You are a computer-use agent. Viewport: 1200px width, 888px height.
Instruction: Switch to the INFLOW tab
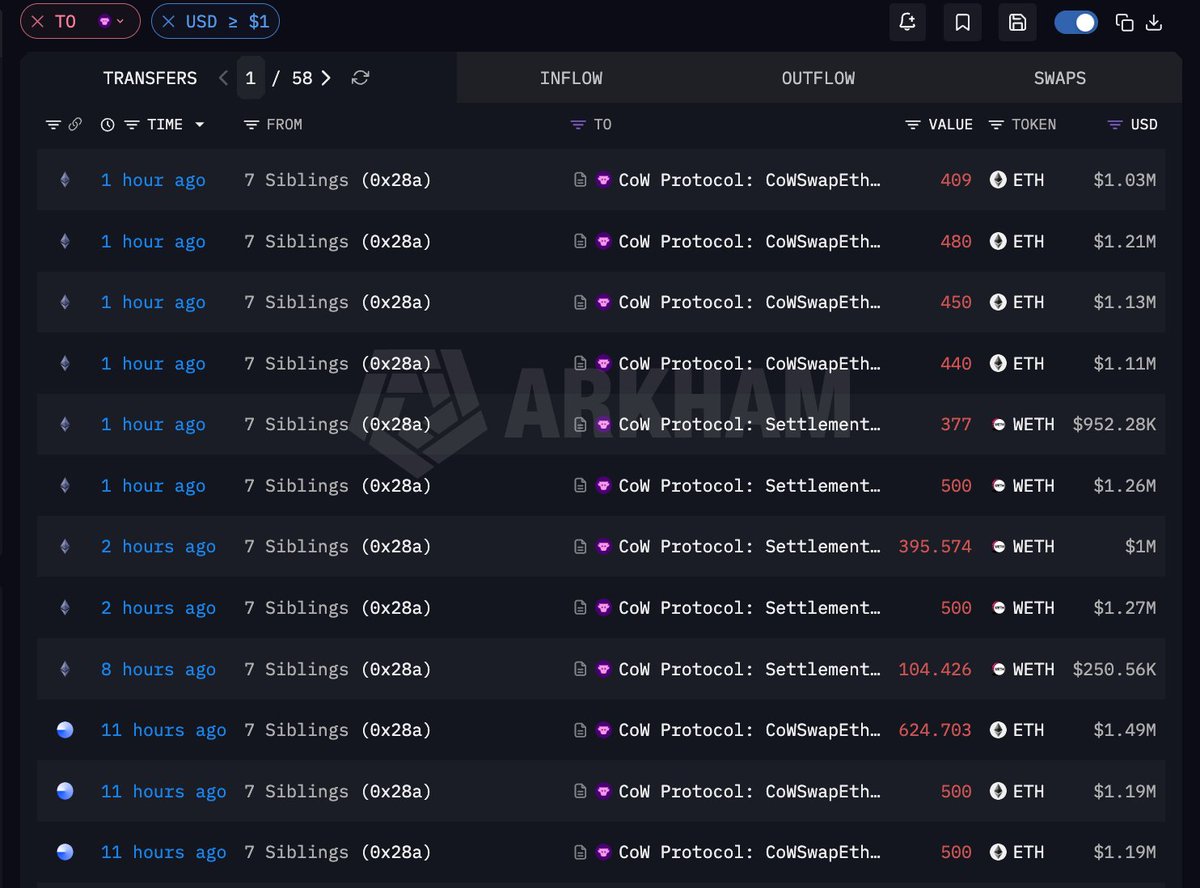click(x=571, y=78)
